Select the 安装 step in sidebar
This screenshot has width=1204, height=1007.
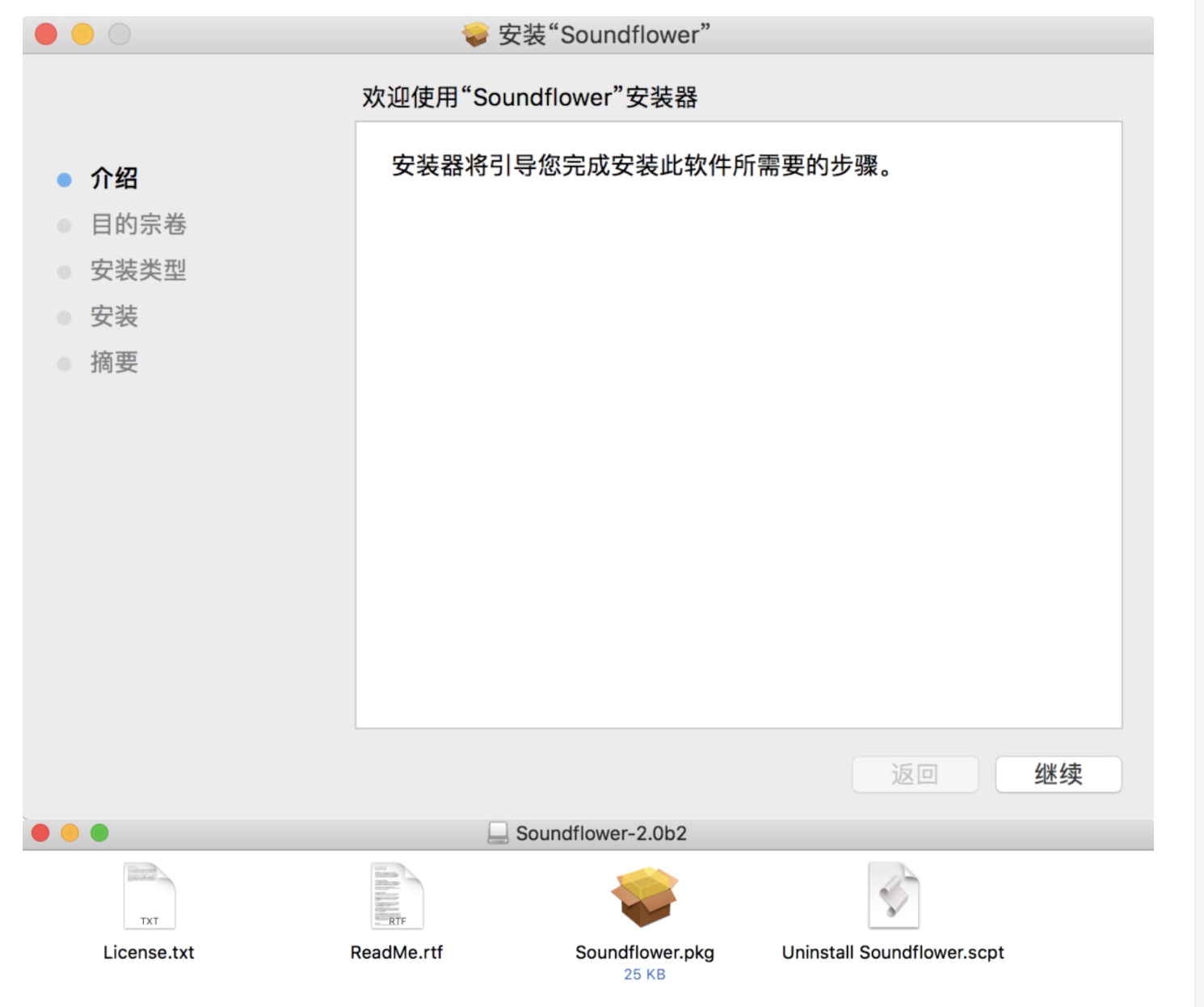[x=114, y=317]
